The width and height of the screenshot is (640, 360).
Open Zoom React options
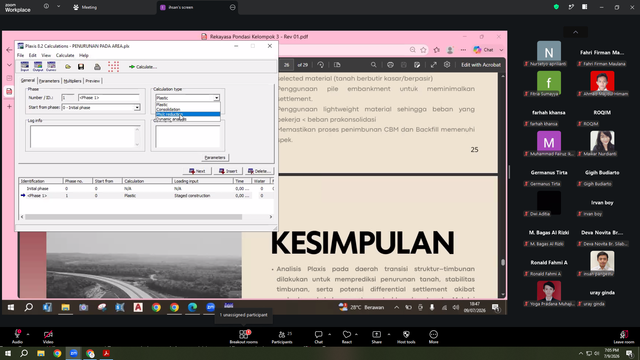coord(347,336)
